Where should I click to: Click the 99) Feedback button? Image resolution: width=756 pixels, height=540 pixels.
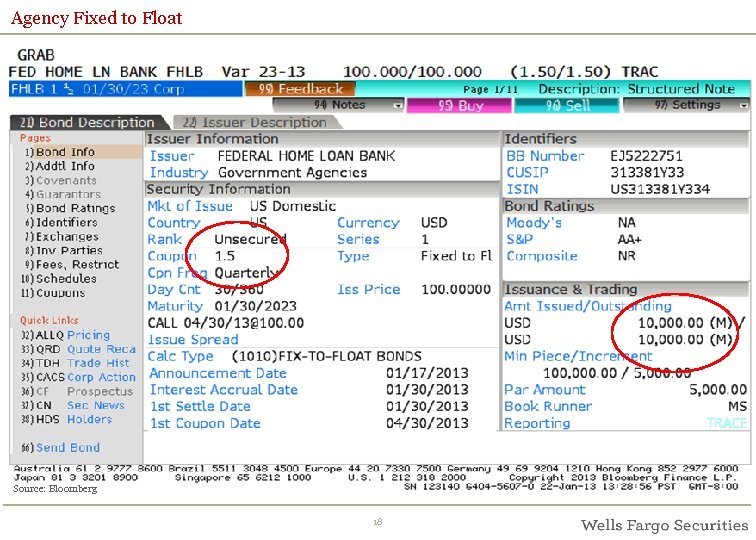300,89
